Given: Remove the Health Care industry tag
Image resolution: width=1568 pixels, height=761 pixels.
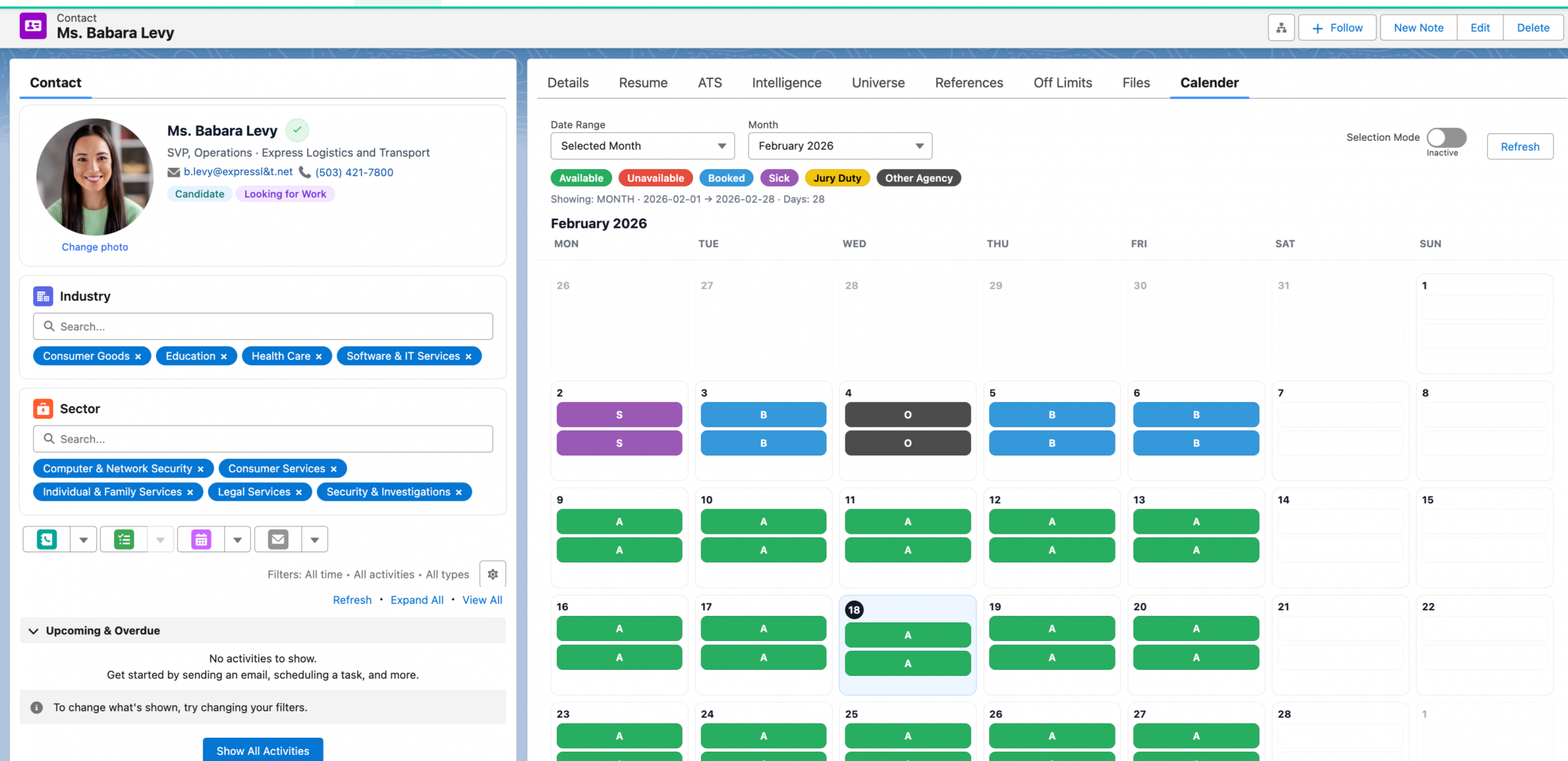Looking at the screenshot, I should coord(318,356).
